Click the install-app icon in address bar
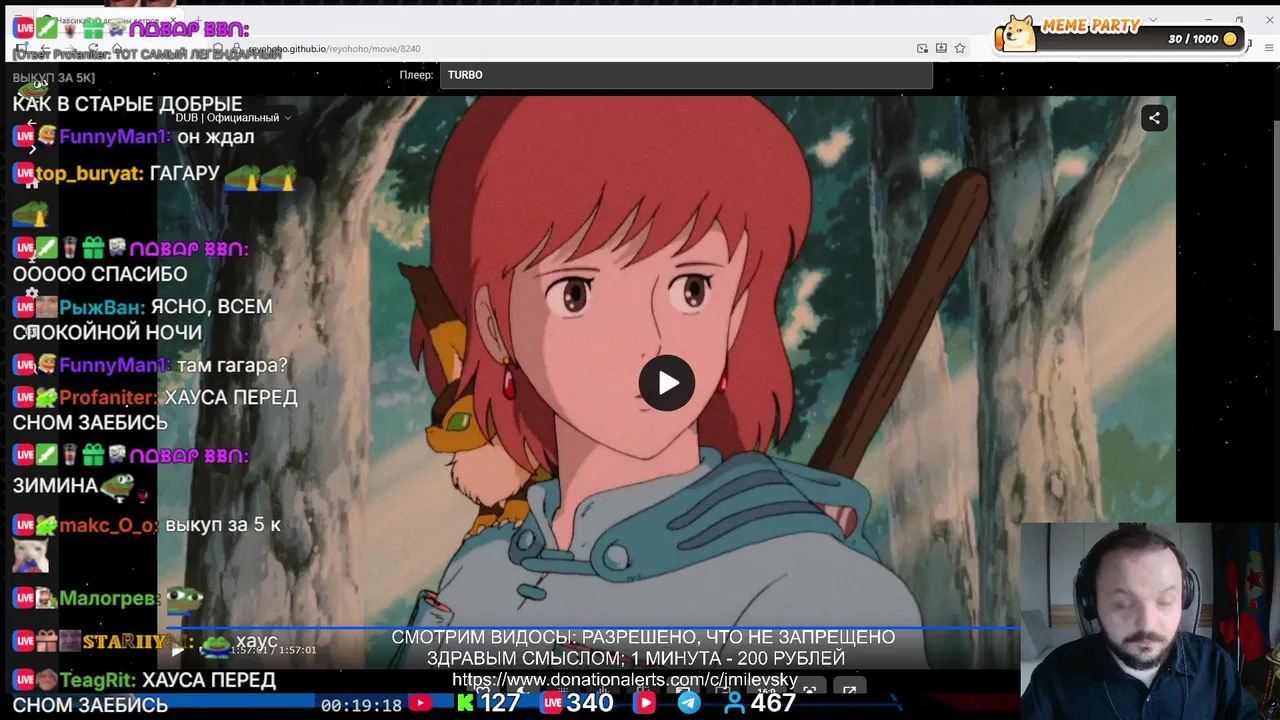 [x=941, y=48]
